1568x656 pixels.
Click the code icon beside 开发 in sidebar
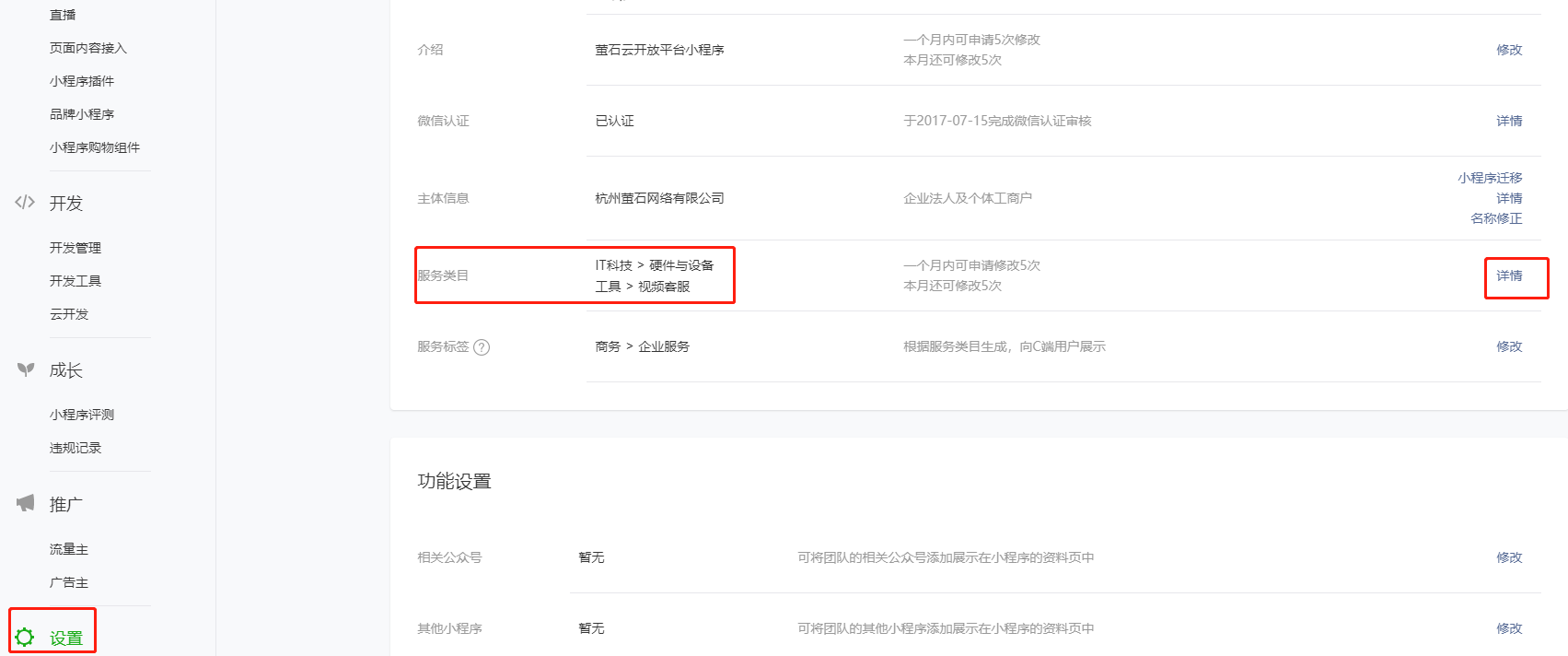tap(24, 203)
